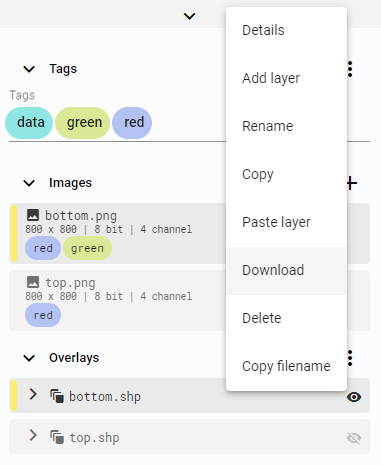381x465 pixels.
Task: Hide the bottom.shp overlay via eye icon
Action: 354,397
